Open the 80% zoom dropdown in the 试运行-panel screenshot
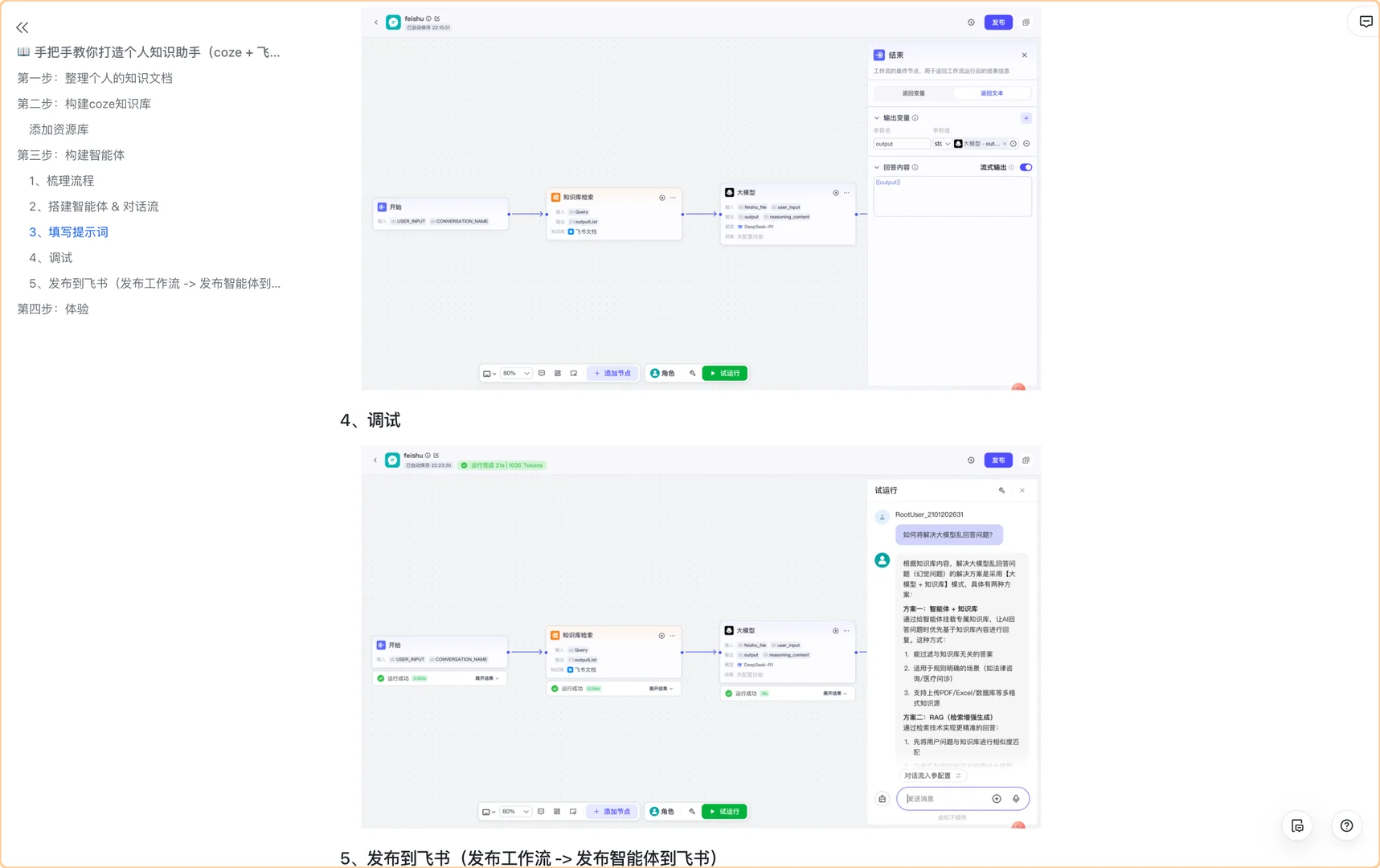The height and width of the screenshot is (868, 1380). click(x=516, y=812)
